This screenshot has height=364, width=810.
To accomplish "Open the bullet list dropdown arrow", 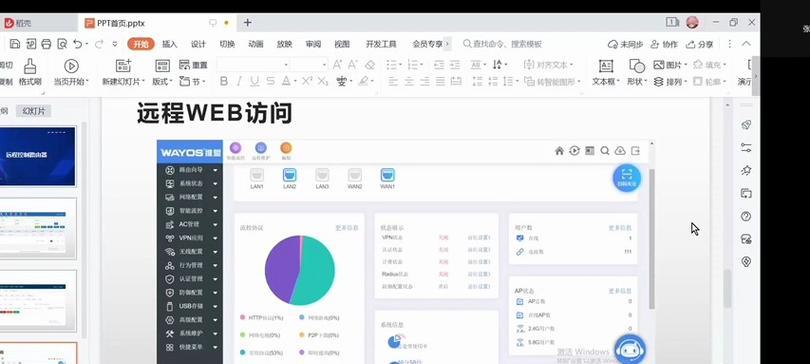I will coord(400,65).
